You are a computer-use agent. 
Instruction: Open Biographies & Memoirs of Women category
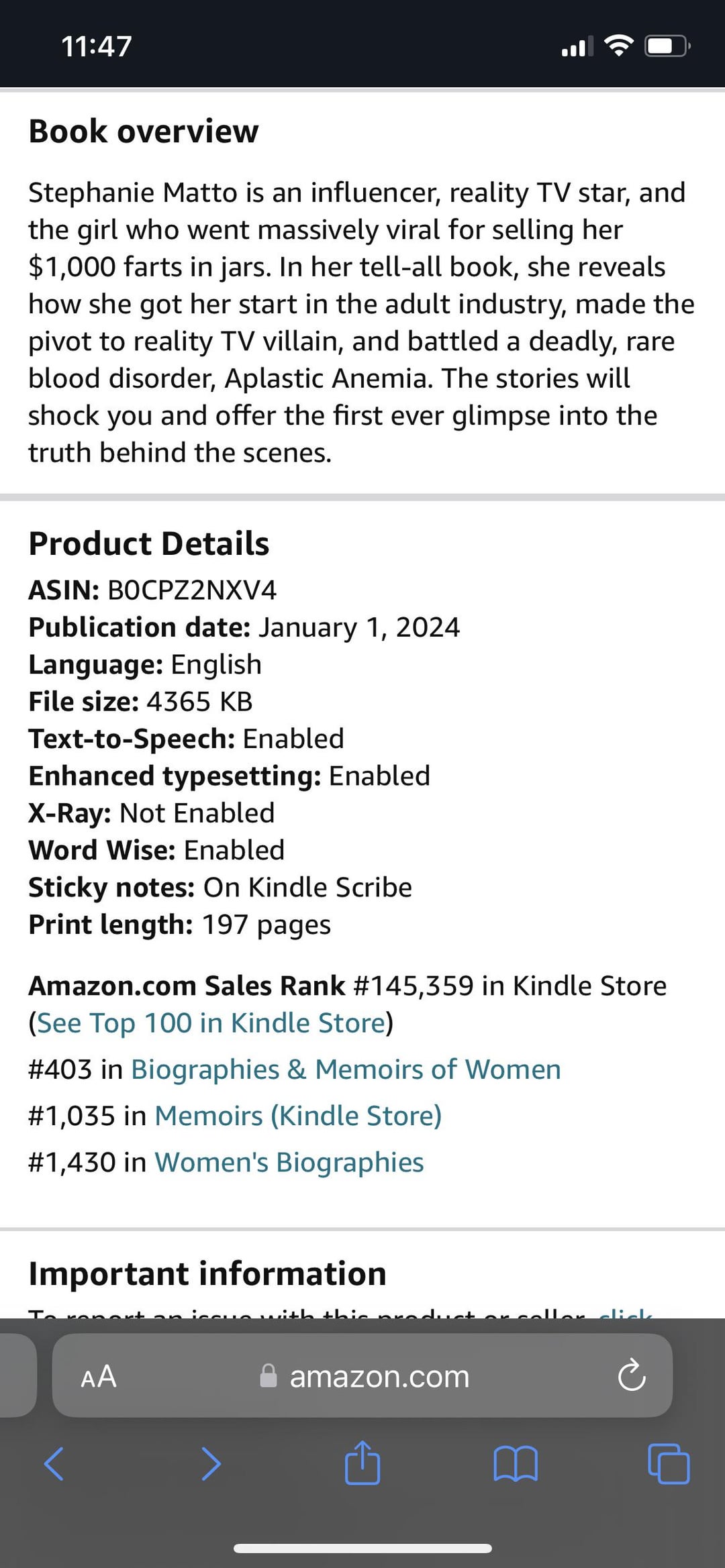pyautogui.click(x=346, y=1069)
